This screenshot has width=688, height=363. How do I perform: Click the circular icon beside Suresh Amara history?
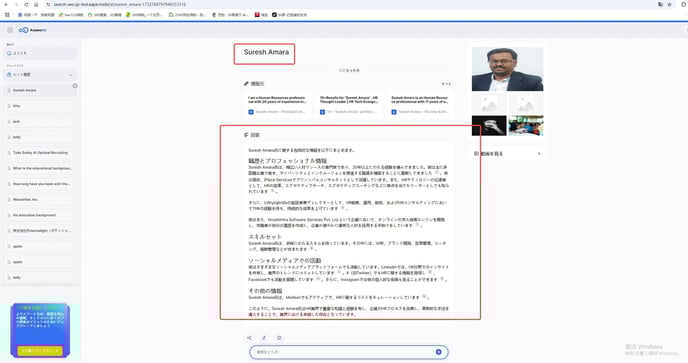tap(75, 86)
